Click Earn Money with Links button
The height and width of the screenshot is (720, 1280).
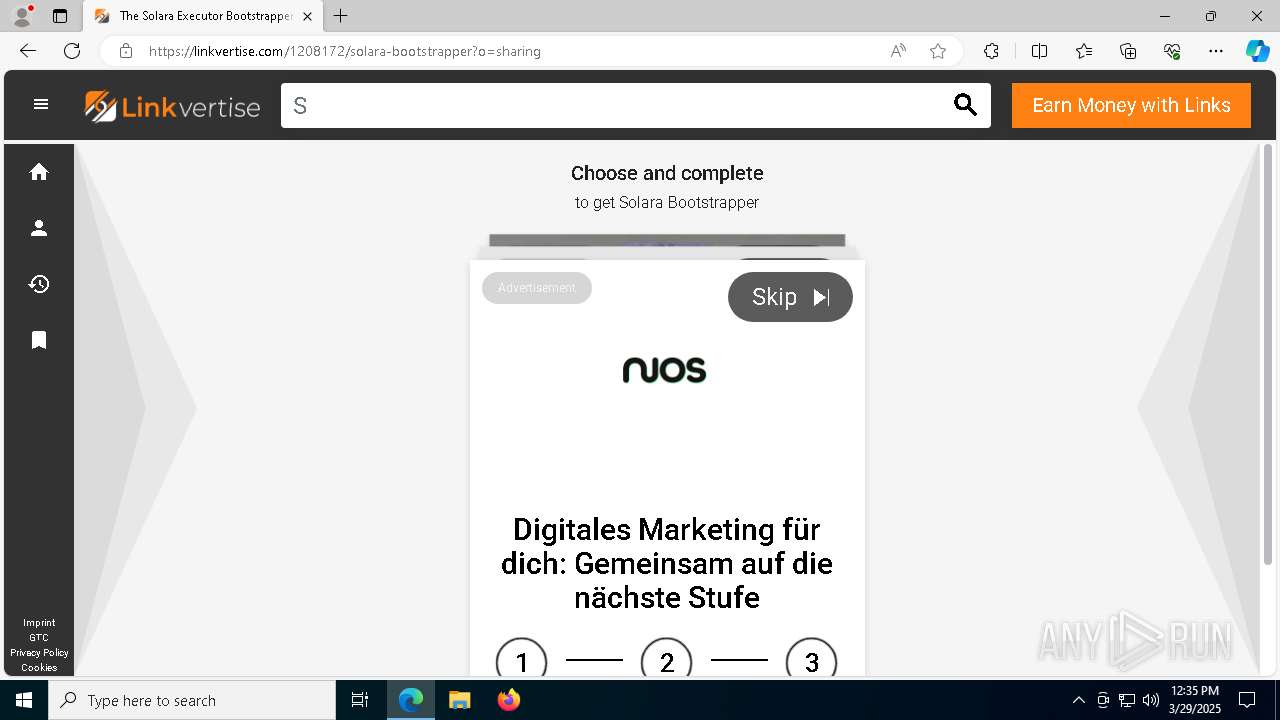point(1131,105)
